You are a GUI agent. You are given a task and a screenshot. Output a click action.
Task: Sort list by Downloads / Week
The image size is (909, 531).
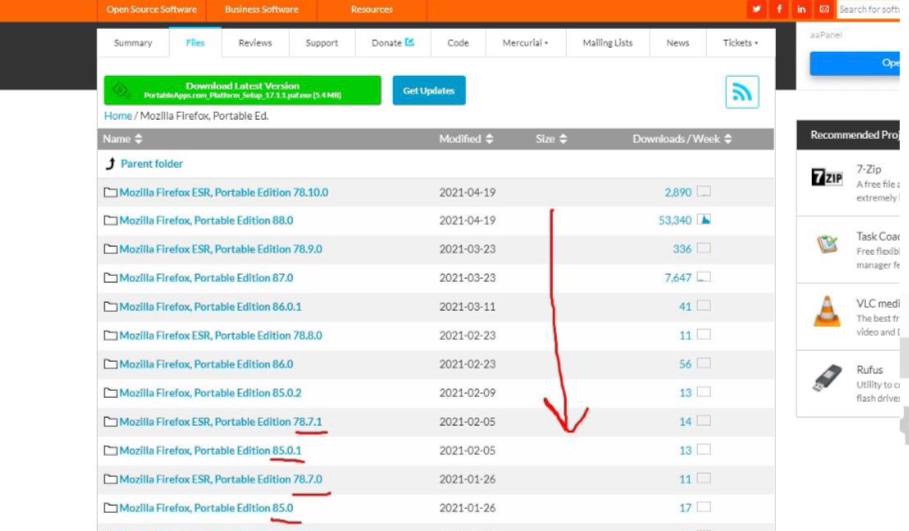pos(682,139)
